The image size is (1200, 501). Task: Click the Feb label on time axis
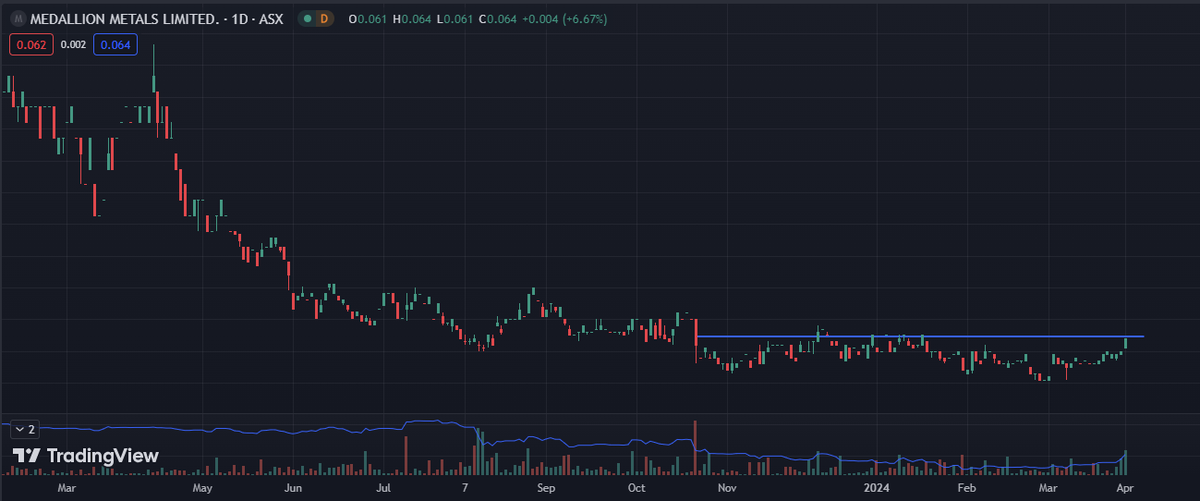(966, 489)
